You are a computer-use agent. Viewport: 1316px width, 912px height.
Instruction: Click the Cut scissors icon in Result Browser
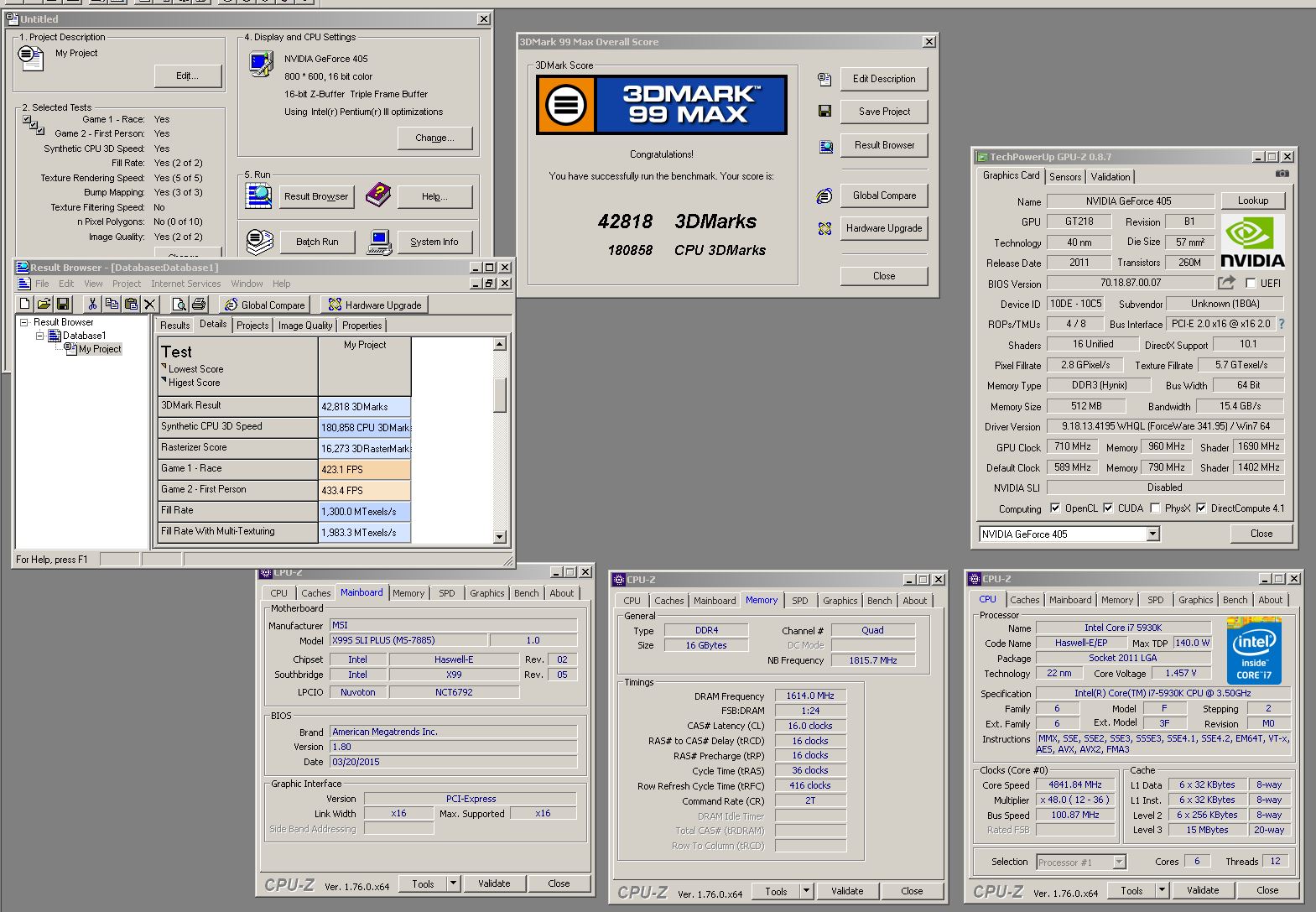92,304
